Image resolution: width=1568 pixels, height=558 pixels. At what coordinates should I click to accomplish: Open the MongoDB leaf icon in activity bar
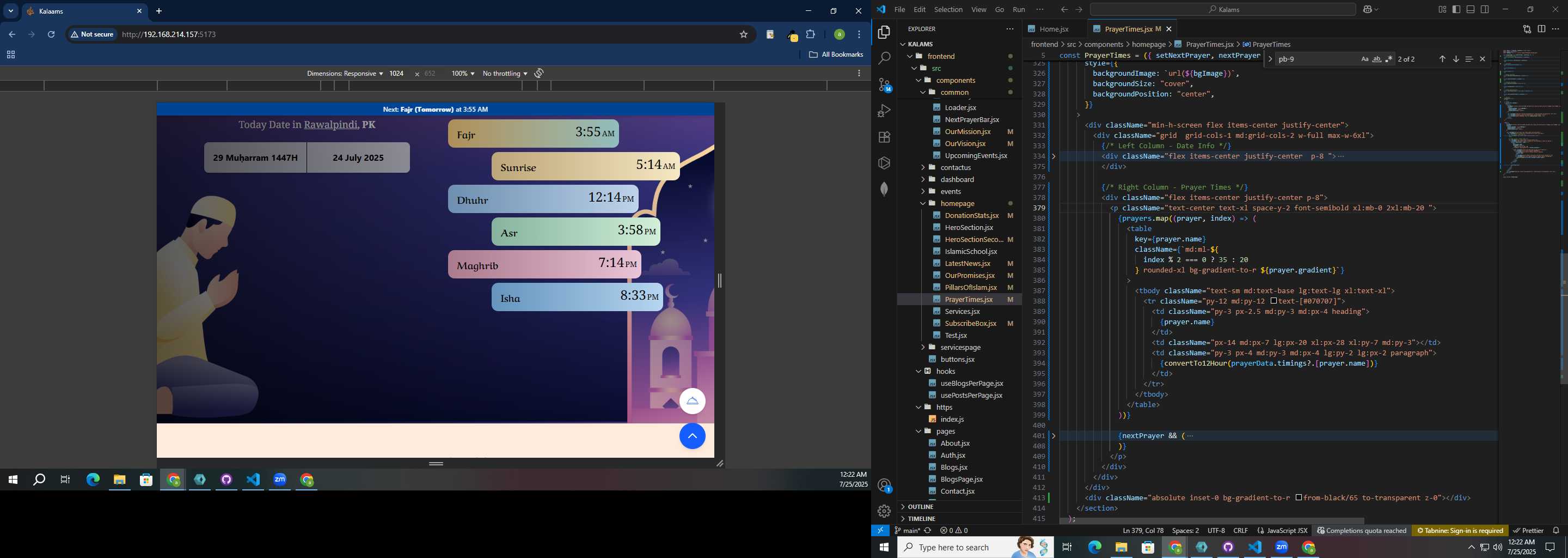884,190
